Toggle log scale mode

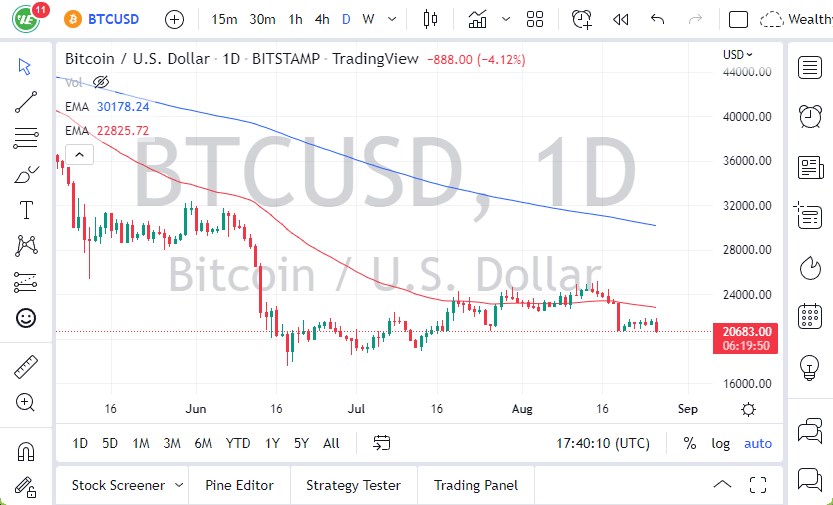coord(720,443)
